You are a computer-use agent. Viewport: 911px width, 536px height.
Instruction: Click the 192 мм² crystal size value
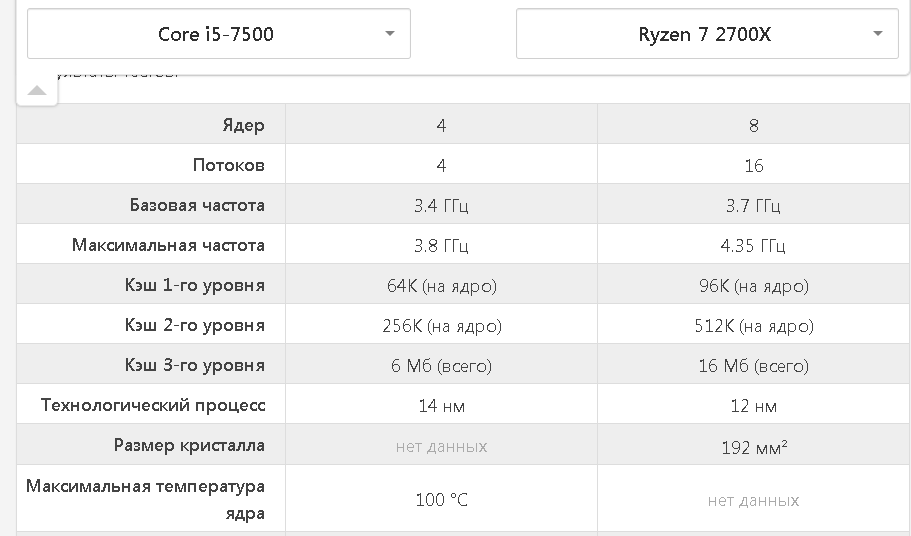753,447
